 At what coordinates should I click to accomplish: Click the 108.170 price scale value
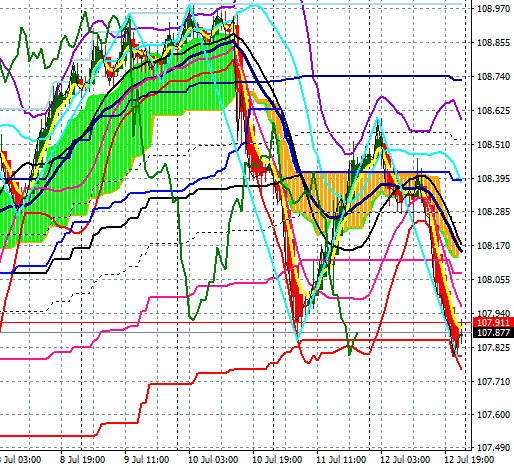click(x=494, y=246)
